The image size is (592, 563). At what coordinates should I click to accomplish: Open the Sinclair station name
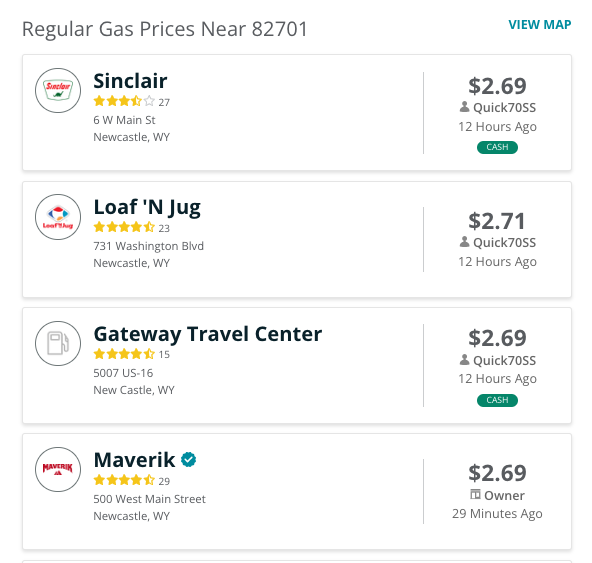(130, 81)
